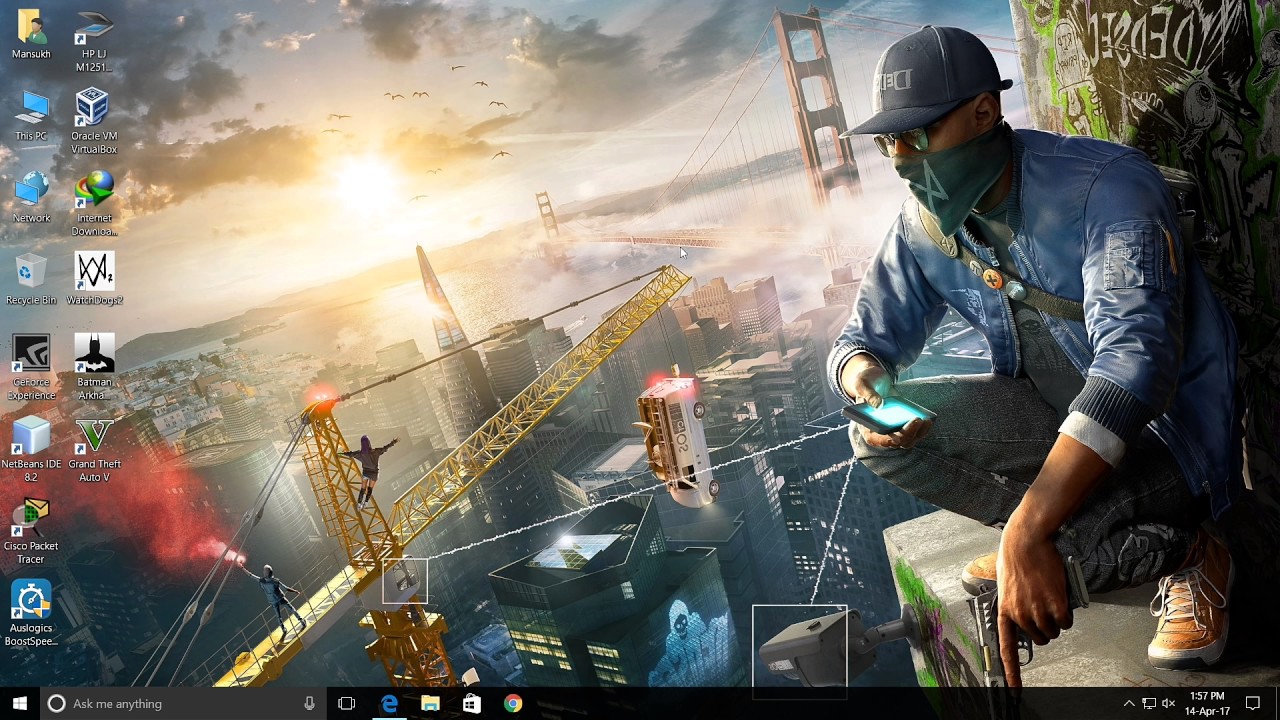Select Grand Theft Auto V shortcut
This screenshot has height=720, width=1280.
pos(94,450)
